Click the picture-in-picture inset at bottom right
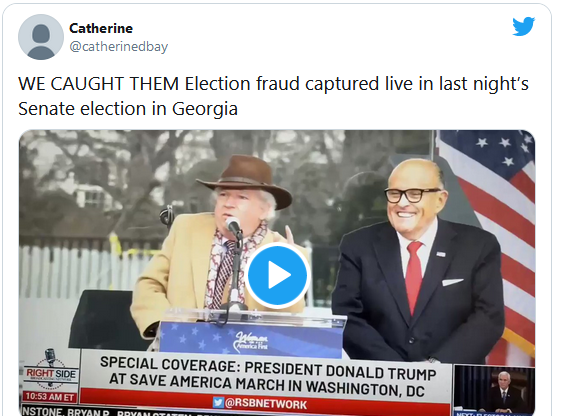The width and height of the screenshot is (570, 416). 494,390
